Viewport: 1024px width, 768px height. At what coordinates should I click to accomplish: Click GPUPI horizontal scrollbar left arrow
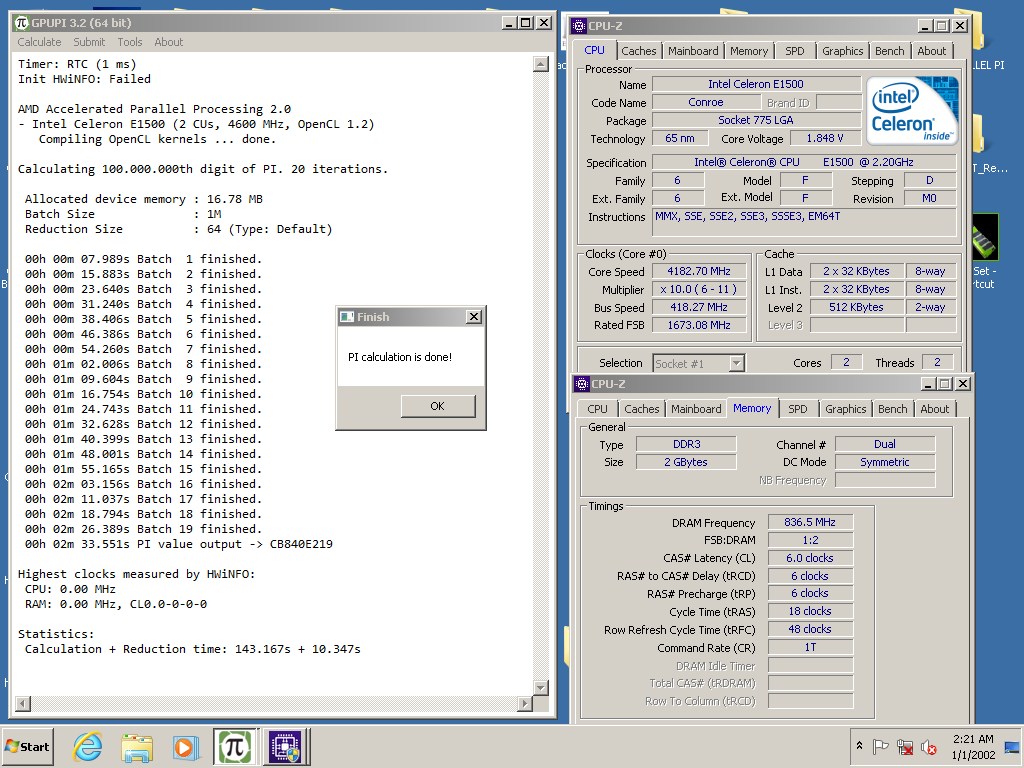point(23,703)
